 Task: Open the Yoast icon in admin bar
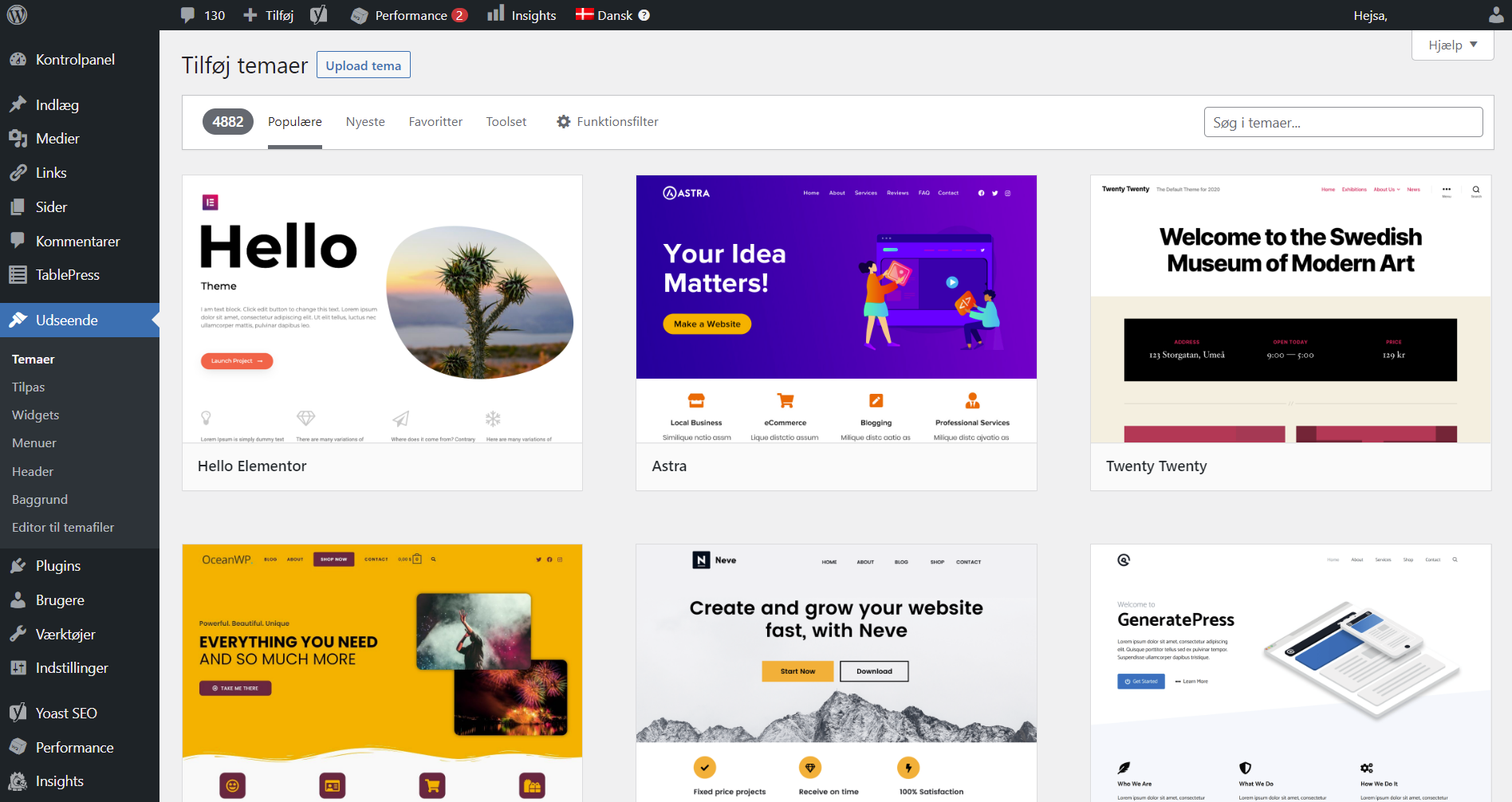coord(319,15)
